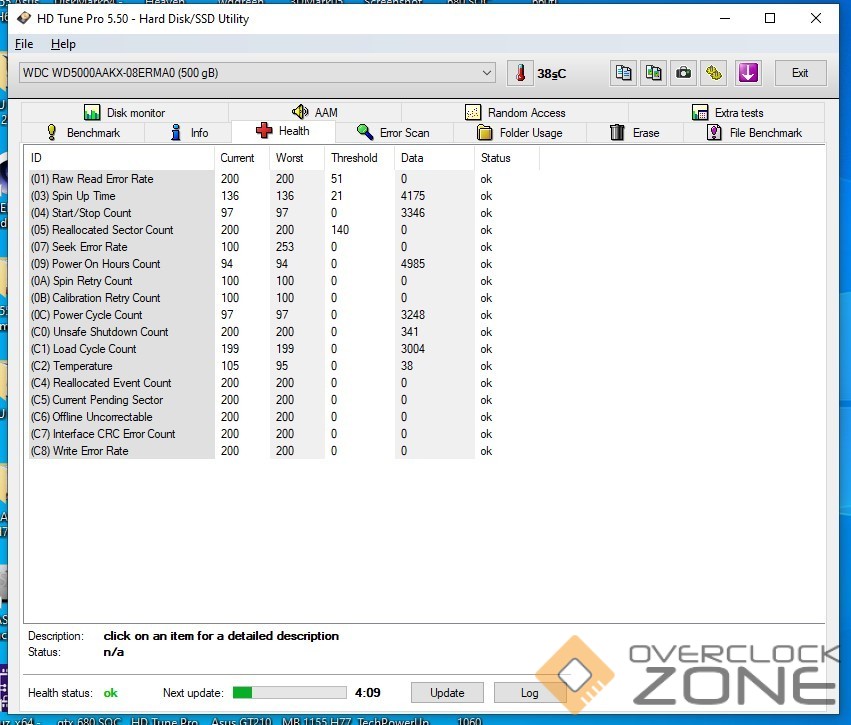Screen dimensions: 851x725
Task: Save screenshot with the camera icon
Action: [683, 73]
